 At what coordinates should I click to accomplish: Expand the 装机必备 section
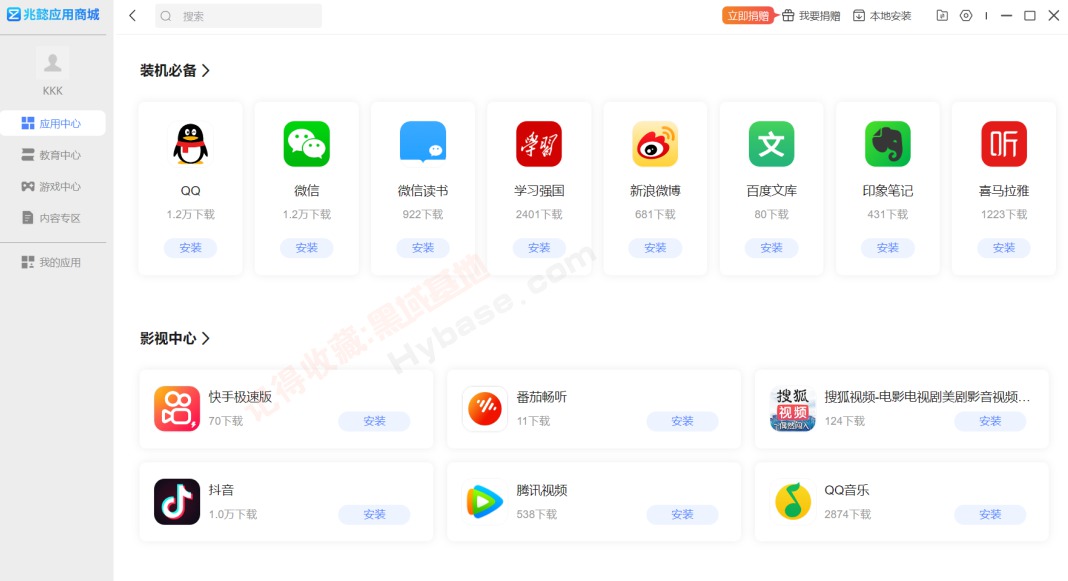174,70
